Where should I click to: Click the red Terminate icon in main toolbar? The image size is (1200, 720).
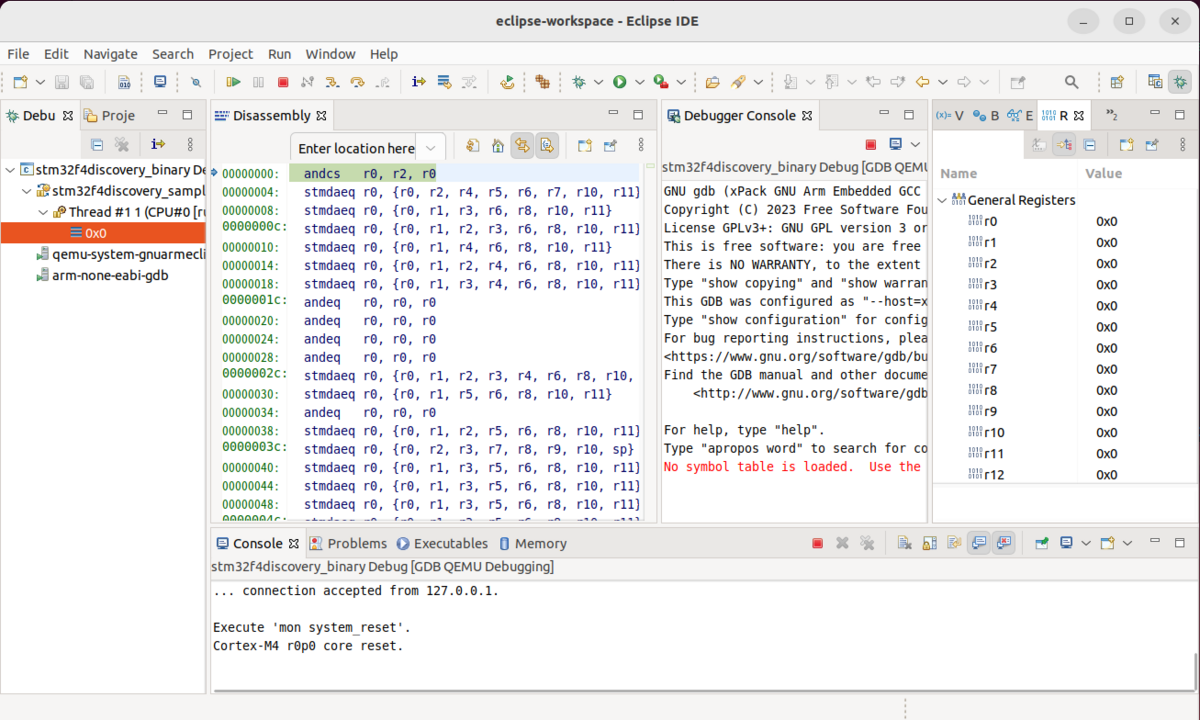pos(283,82)
